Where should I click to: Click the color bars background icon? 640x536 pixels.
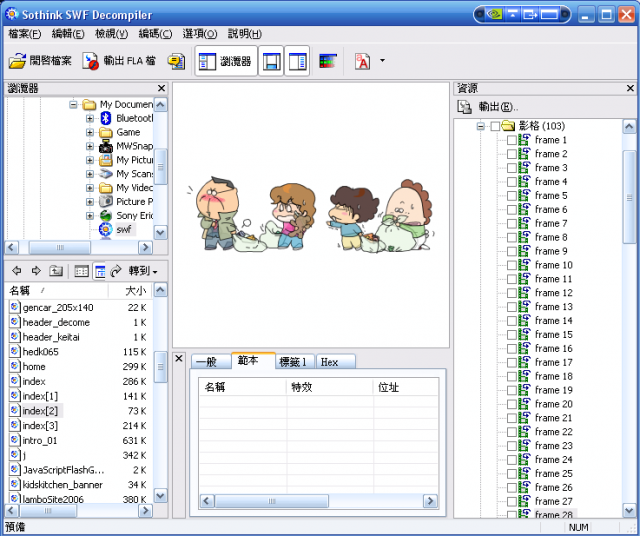click(328, 61)
